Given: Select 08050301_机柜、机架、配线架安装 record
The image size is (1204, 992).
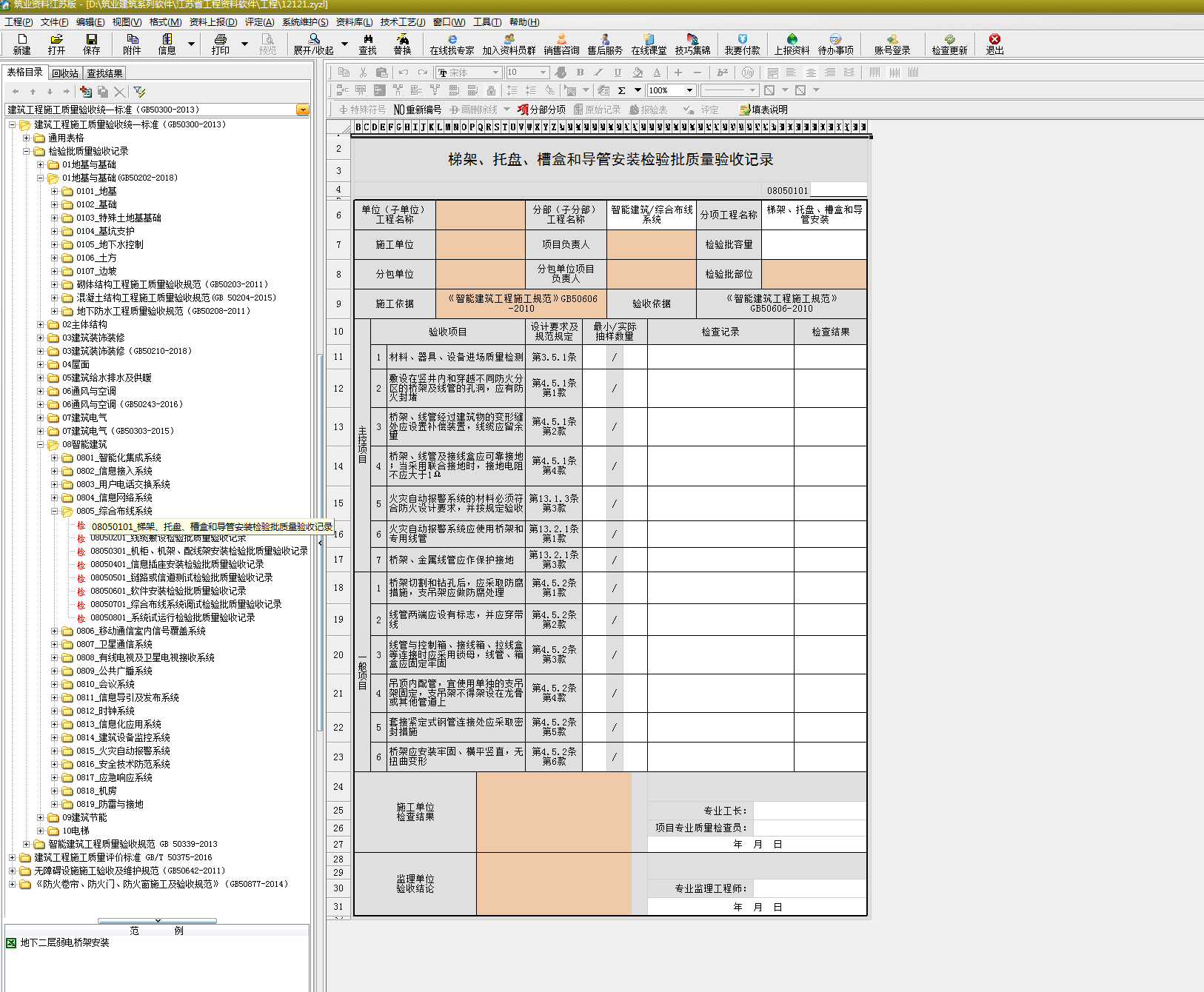Looking at the screenshot, I should click(x=198, y=552).
